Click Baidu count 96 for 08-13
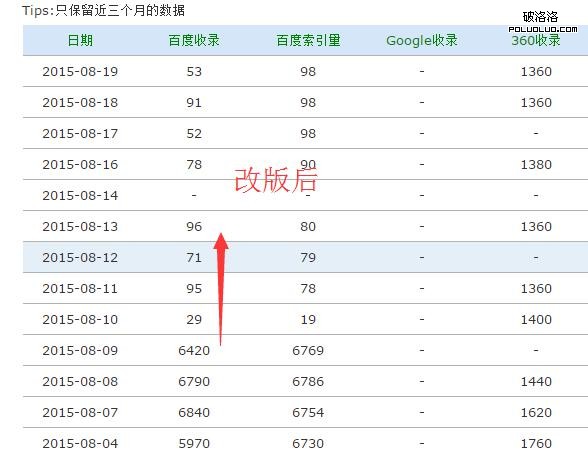The width and height of the screenshot is (588, 455). (x=194, y=227)
